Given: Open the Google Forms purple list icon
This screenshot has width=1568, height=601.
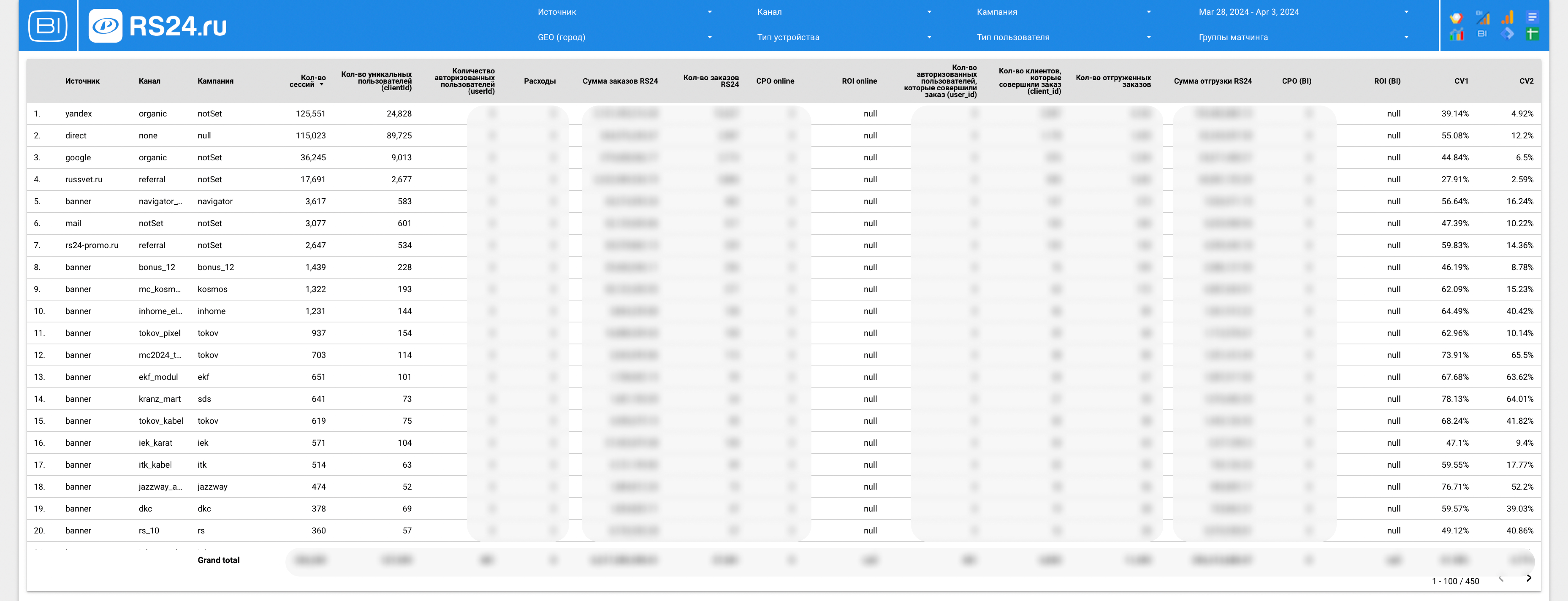Looking at the screenshot, I should pyautogui.click(x=1533, y=17).
